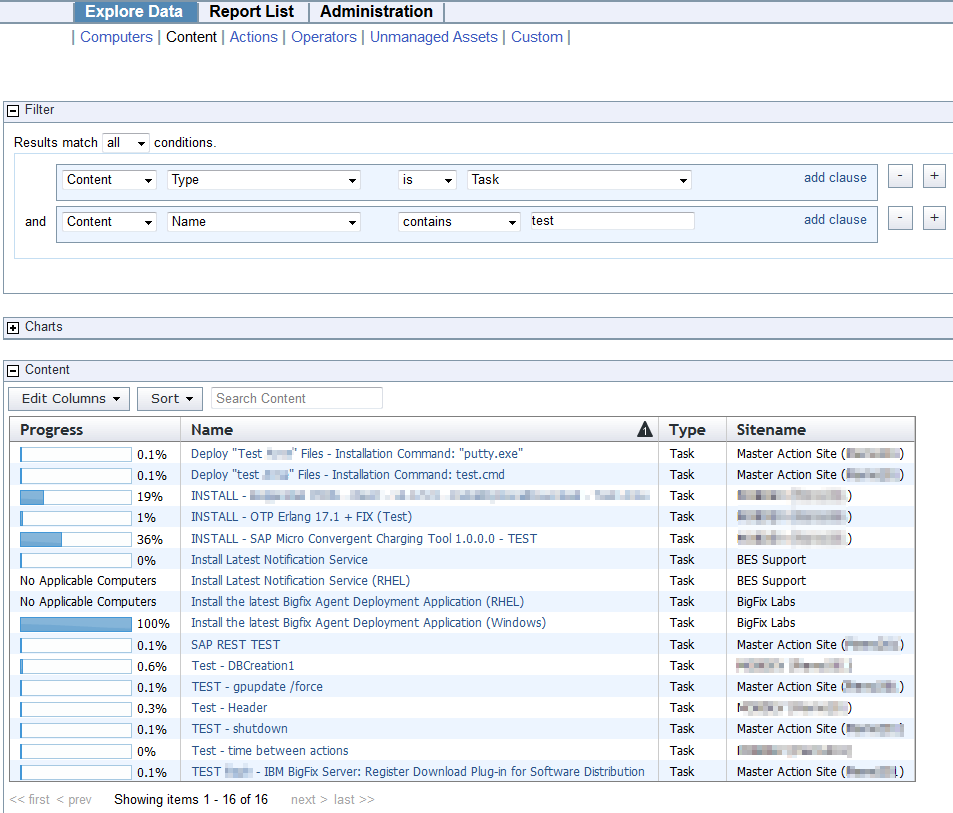The height and width of the screenshot is (813, 953).
Task: Click 'add clause' on the Type filter row
Action: 835,177
